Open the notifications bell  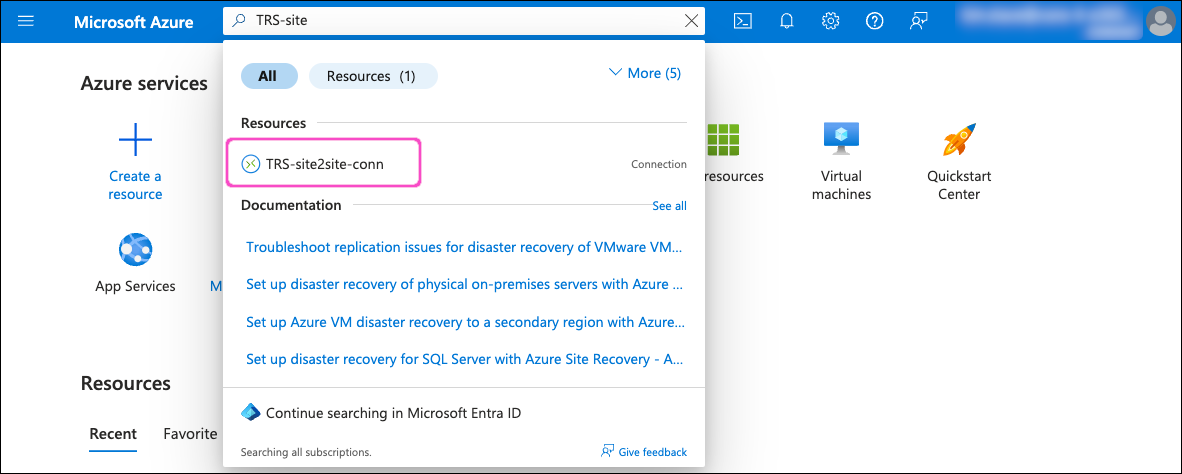[x=787, y=21]
